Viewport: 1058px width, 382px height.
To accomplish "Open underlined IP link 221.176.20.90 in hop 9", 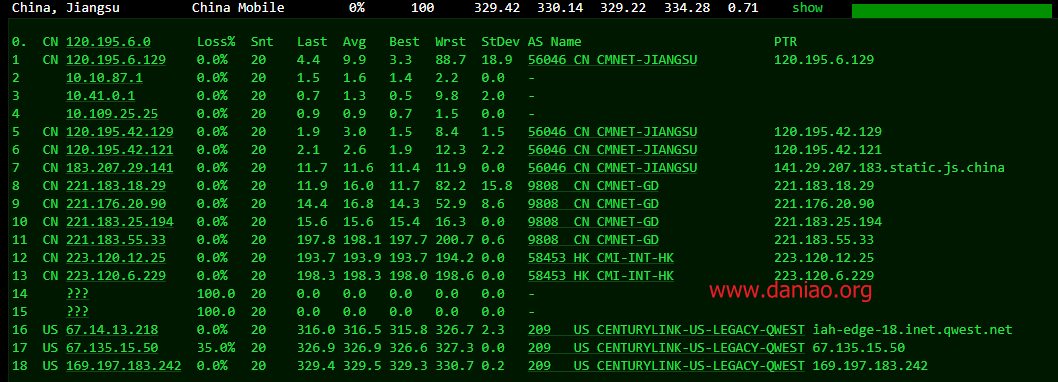I will [x=116, y=204].
